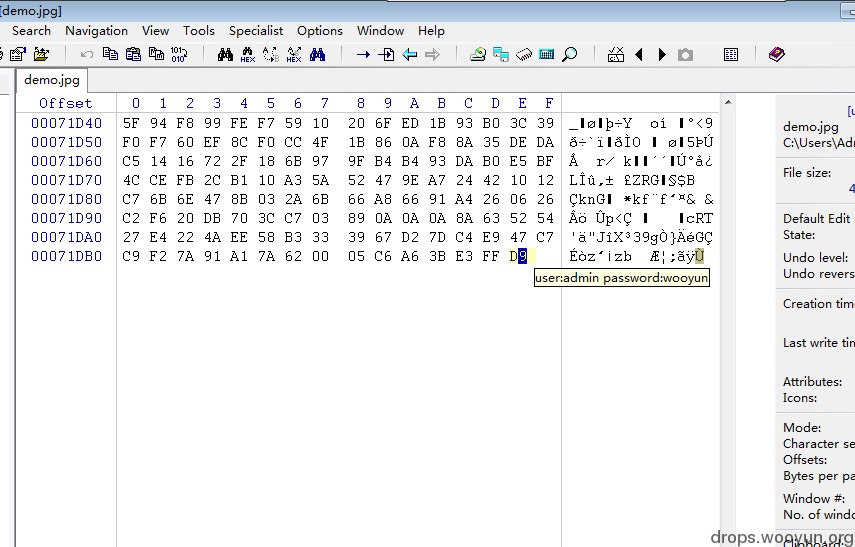Click the Open Disk icon
The width and height of the screenshot is (855, 547).
pos(478,55)
